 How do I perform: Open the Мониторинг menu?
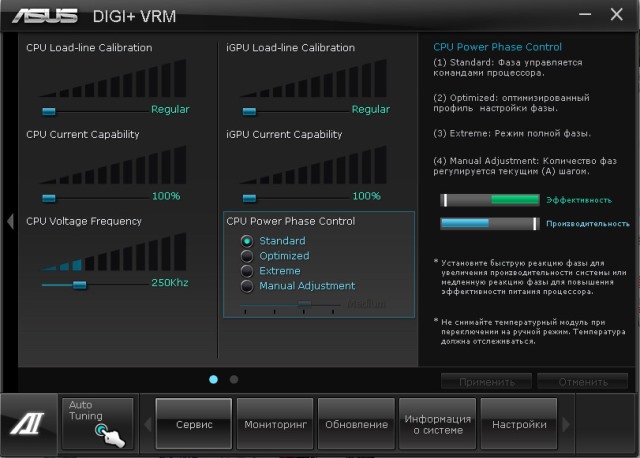click(275, 424)
